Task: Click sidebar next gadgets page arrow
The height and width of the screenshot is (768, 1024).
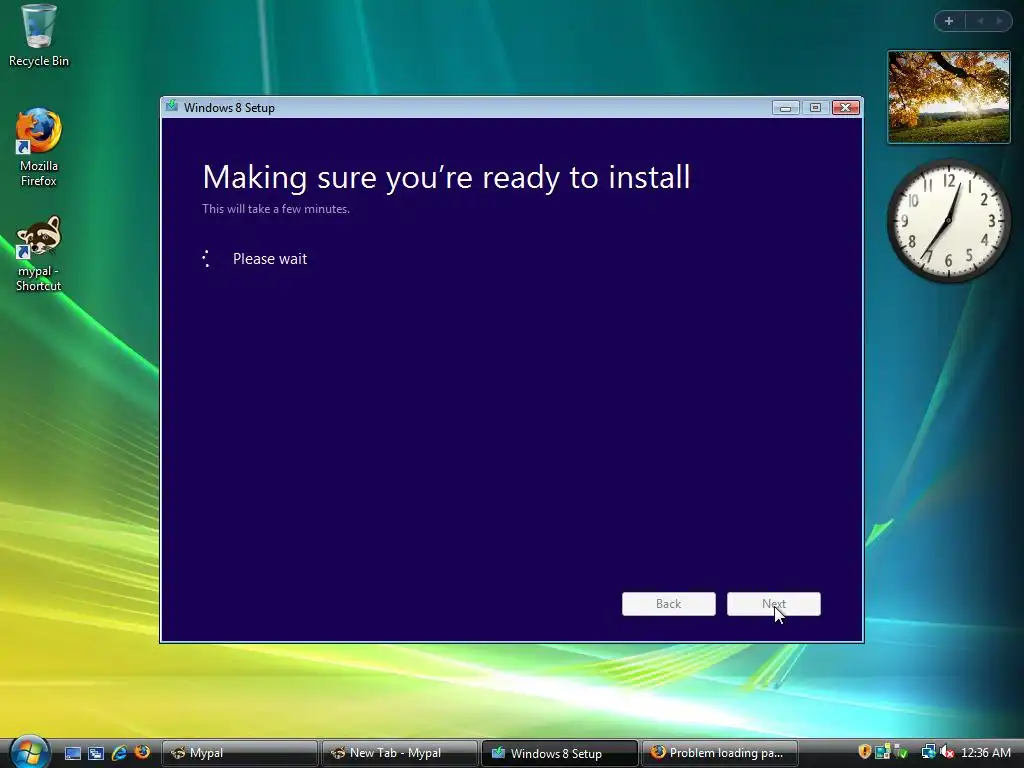Action: coord(999,21)
